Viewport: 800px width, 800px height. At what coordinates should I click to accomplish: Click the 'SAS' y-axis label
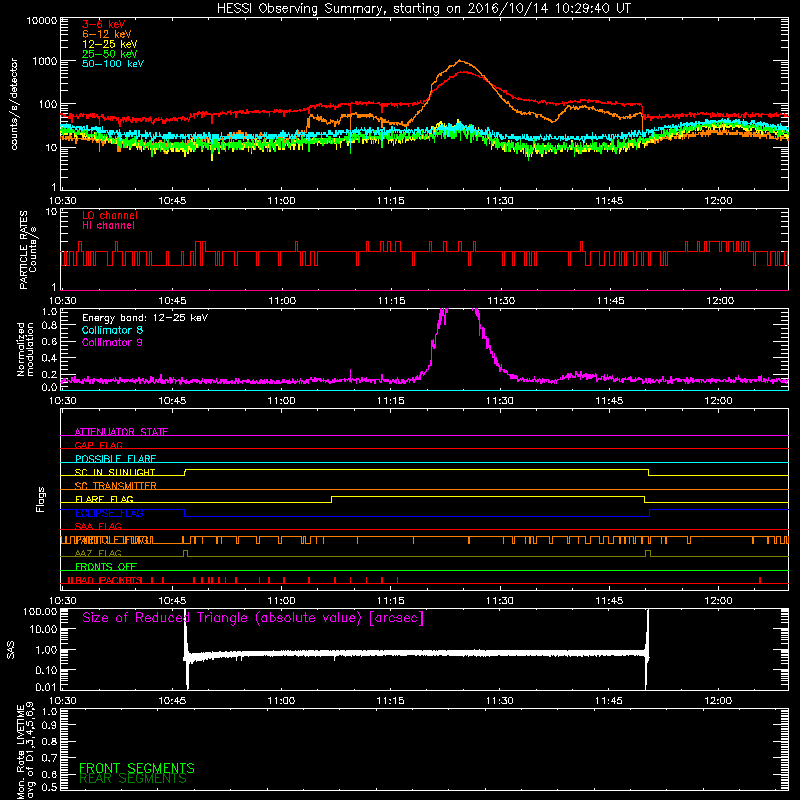pos(11,650)
